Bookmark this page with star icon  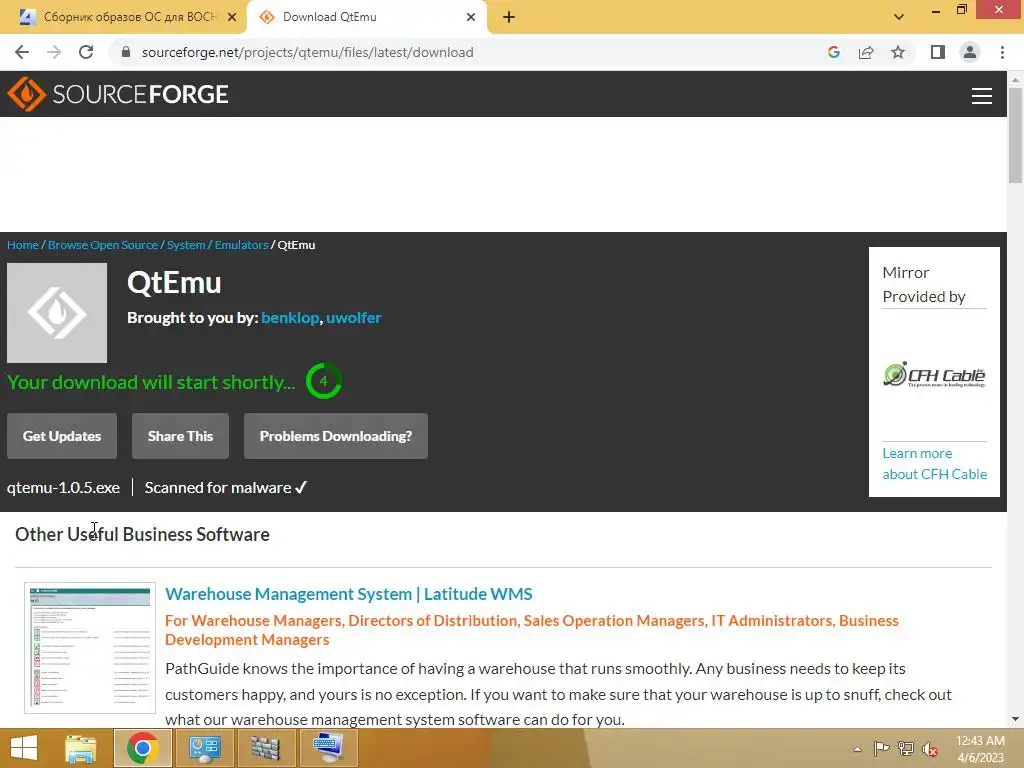point(898,52)
